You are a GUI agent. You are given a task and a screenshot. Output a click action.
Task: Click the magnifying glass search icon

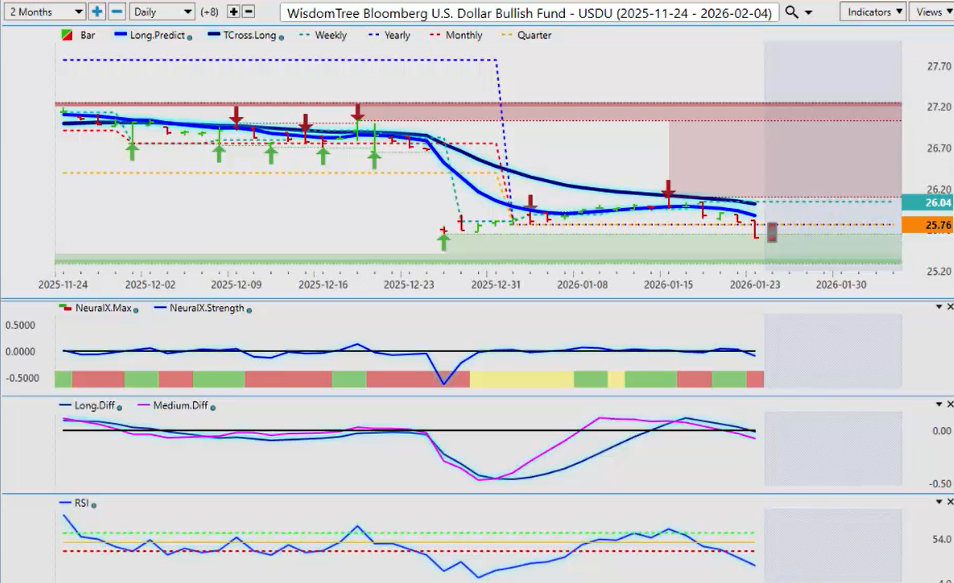(792, 12)
